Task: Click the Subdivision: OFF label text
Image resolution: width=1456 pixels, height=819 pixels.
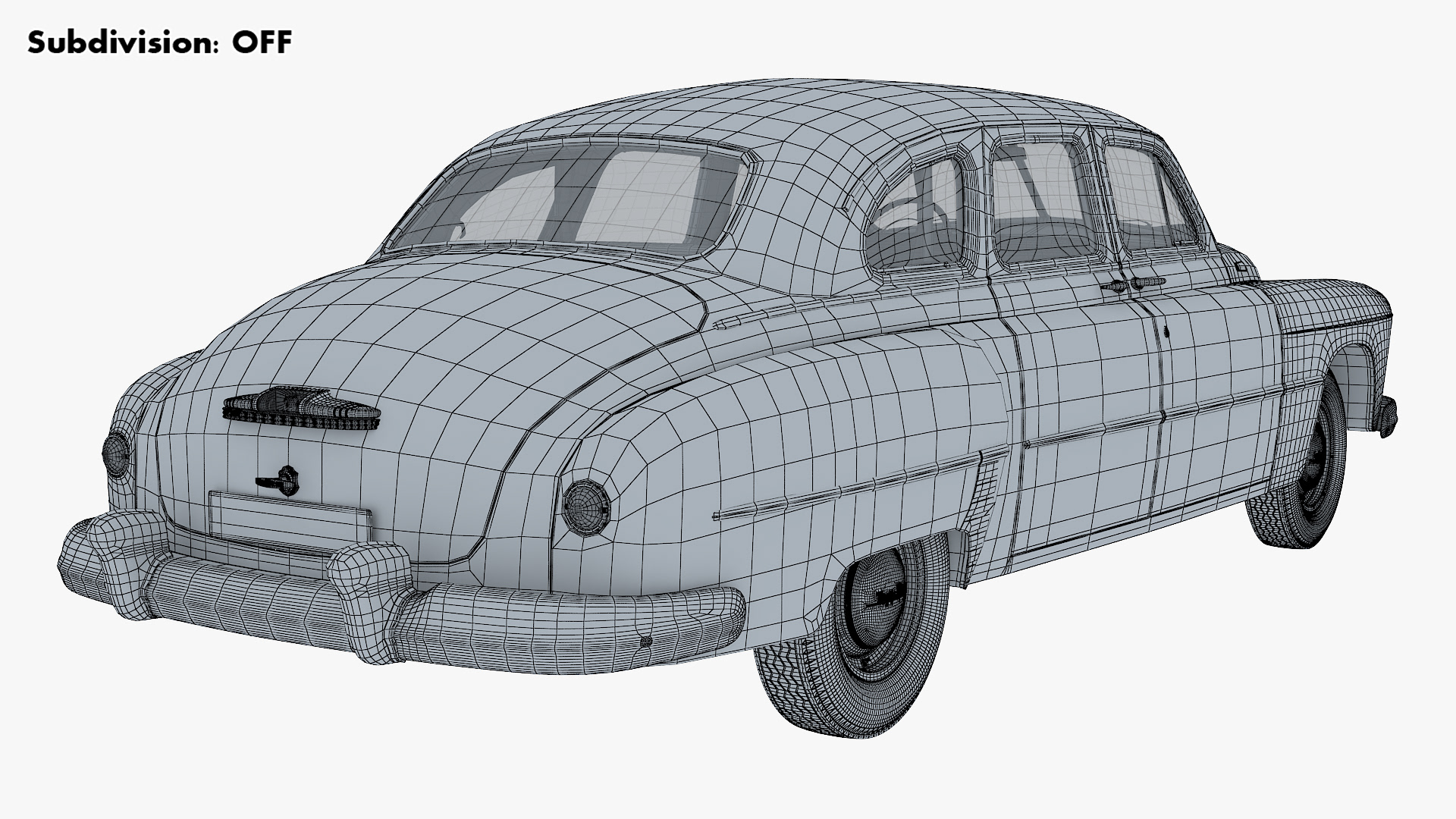Action: [x=159, y=42]
